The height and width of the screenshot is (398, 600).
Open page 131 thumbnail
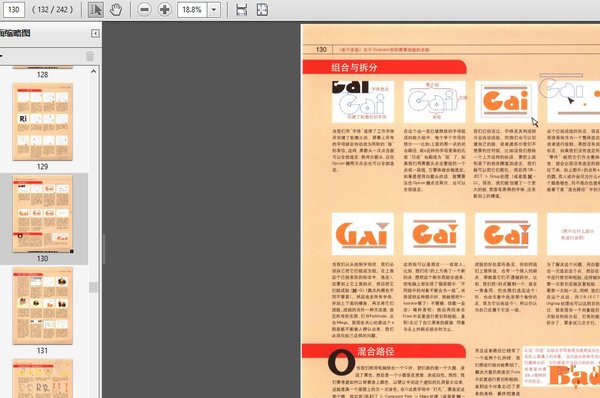(42, 305)
